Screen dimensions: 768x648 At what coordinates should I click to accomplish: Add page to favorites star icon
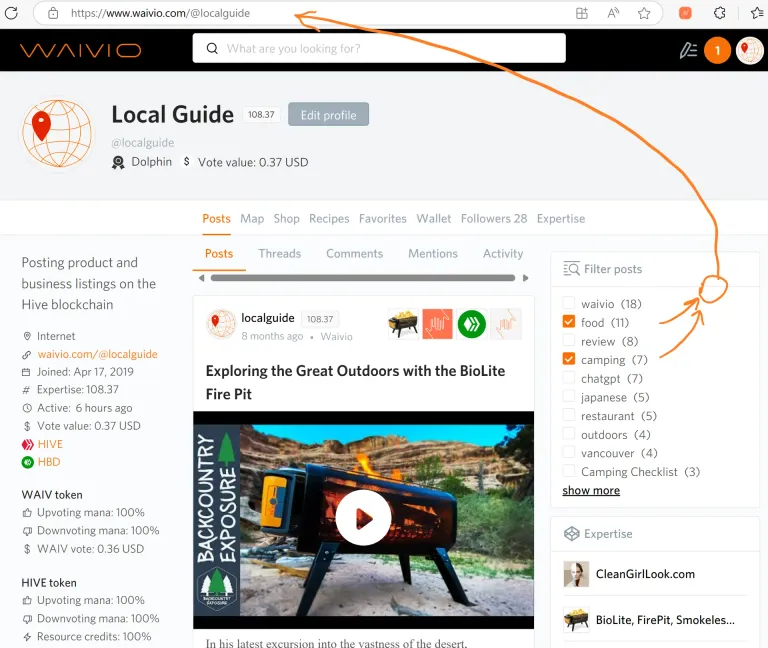click(644, 13)
